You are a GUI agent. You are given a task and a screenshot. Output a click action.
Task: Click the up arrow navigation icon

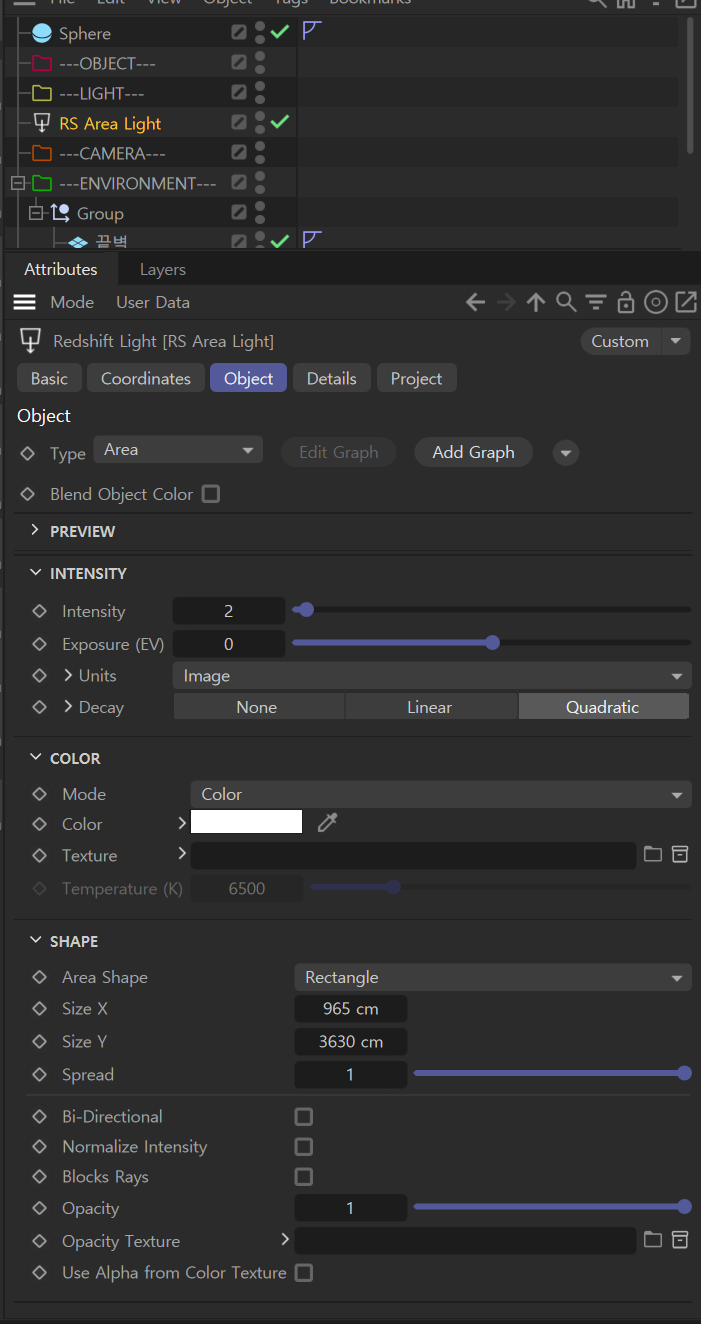click(x=536, y=302)
